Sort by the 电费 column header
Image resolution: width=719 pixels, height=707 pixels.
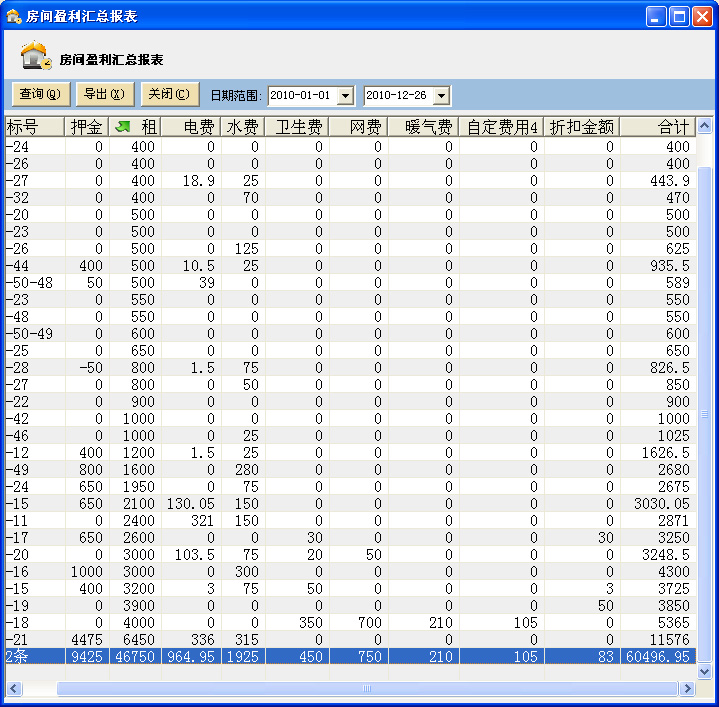[x=191, y=127]
